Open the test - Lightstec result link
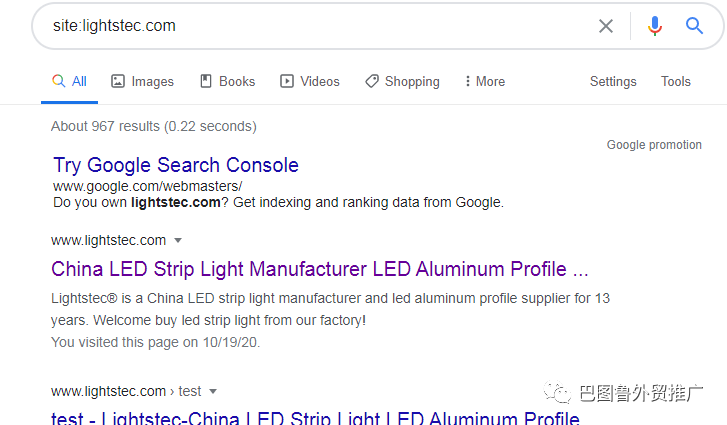The height and width of the screenshot is (425, 727). click(x=315, y=418)
